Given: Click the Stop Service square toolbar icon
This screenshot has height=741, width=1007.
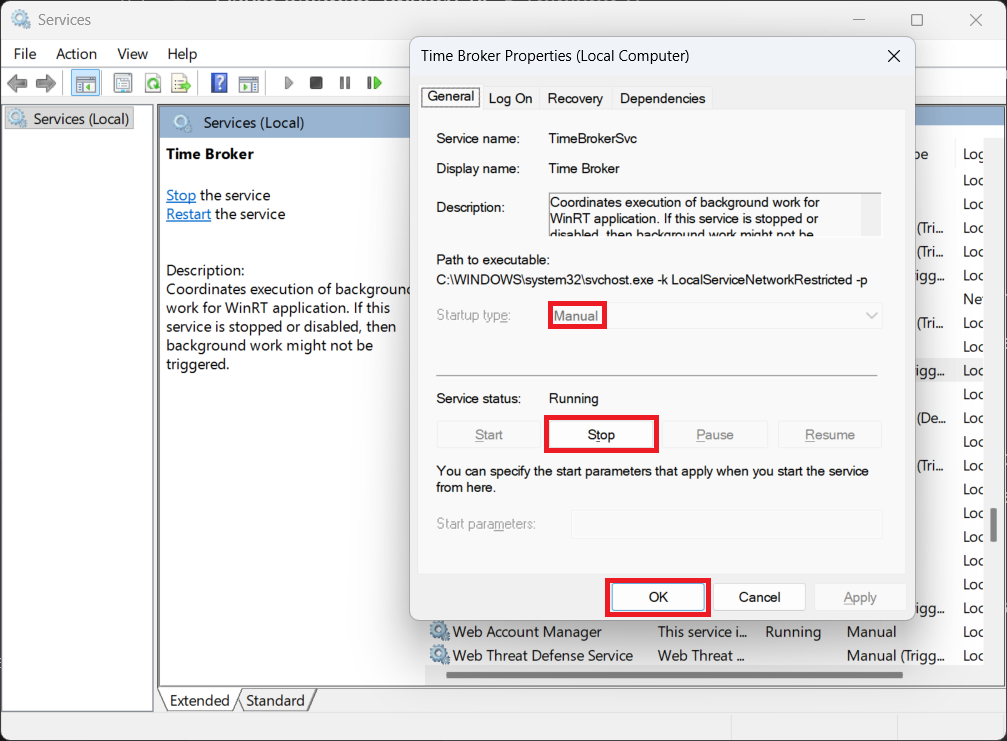Looking at the screenshot, I should coord(316,83).
